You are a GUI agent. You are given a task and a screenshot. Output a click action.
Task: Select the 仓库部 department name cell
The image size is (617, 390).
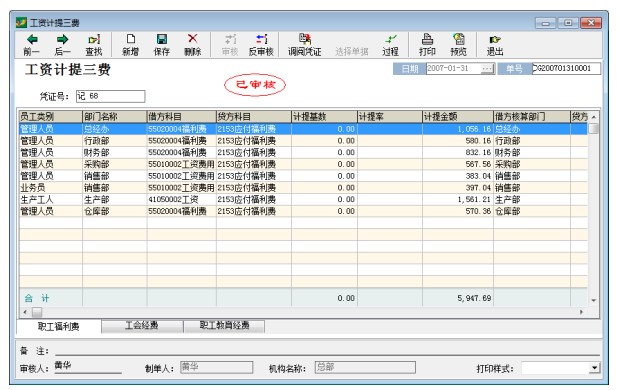pos(115,211)
